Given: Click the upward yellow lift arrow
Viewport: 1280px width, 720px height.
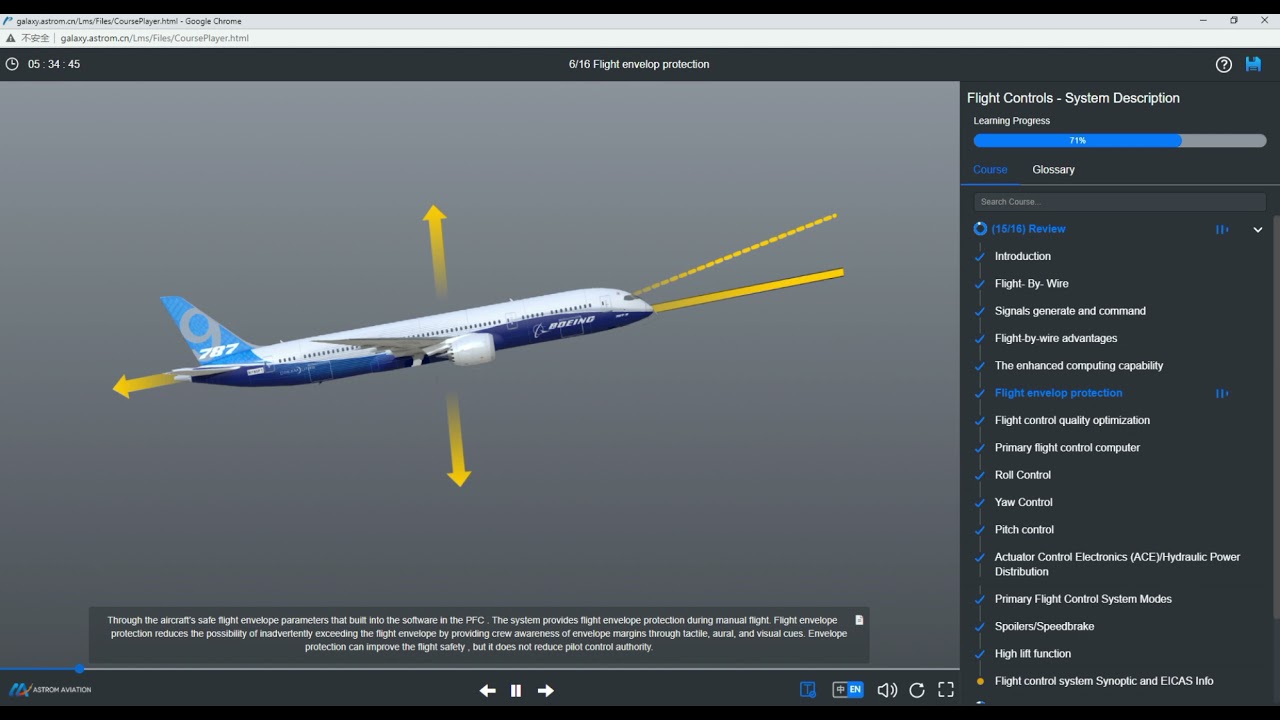Looking at the screenshot, I should point(435,250).
